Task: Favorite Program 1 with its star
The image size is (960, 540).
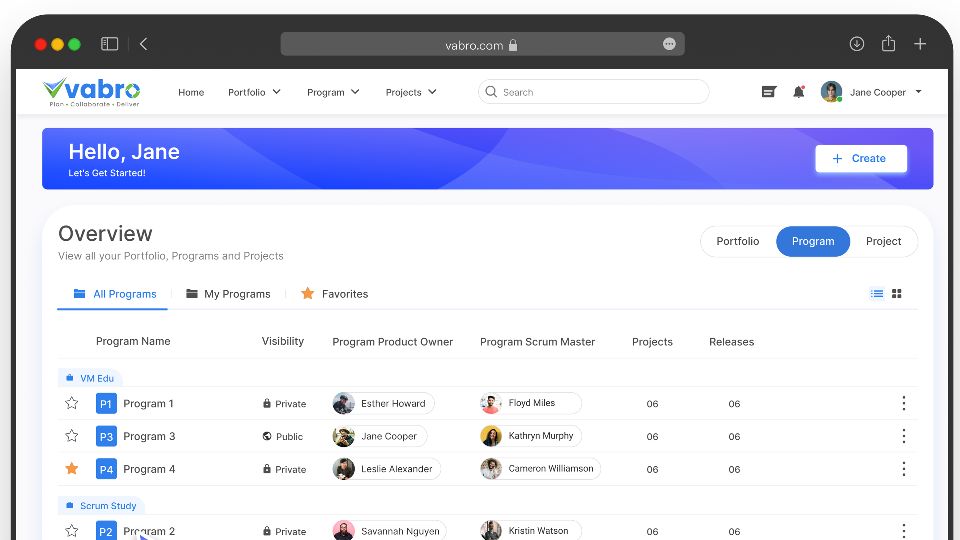Action: coord(72,403)
